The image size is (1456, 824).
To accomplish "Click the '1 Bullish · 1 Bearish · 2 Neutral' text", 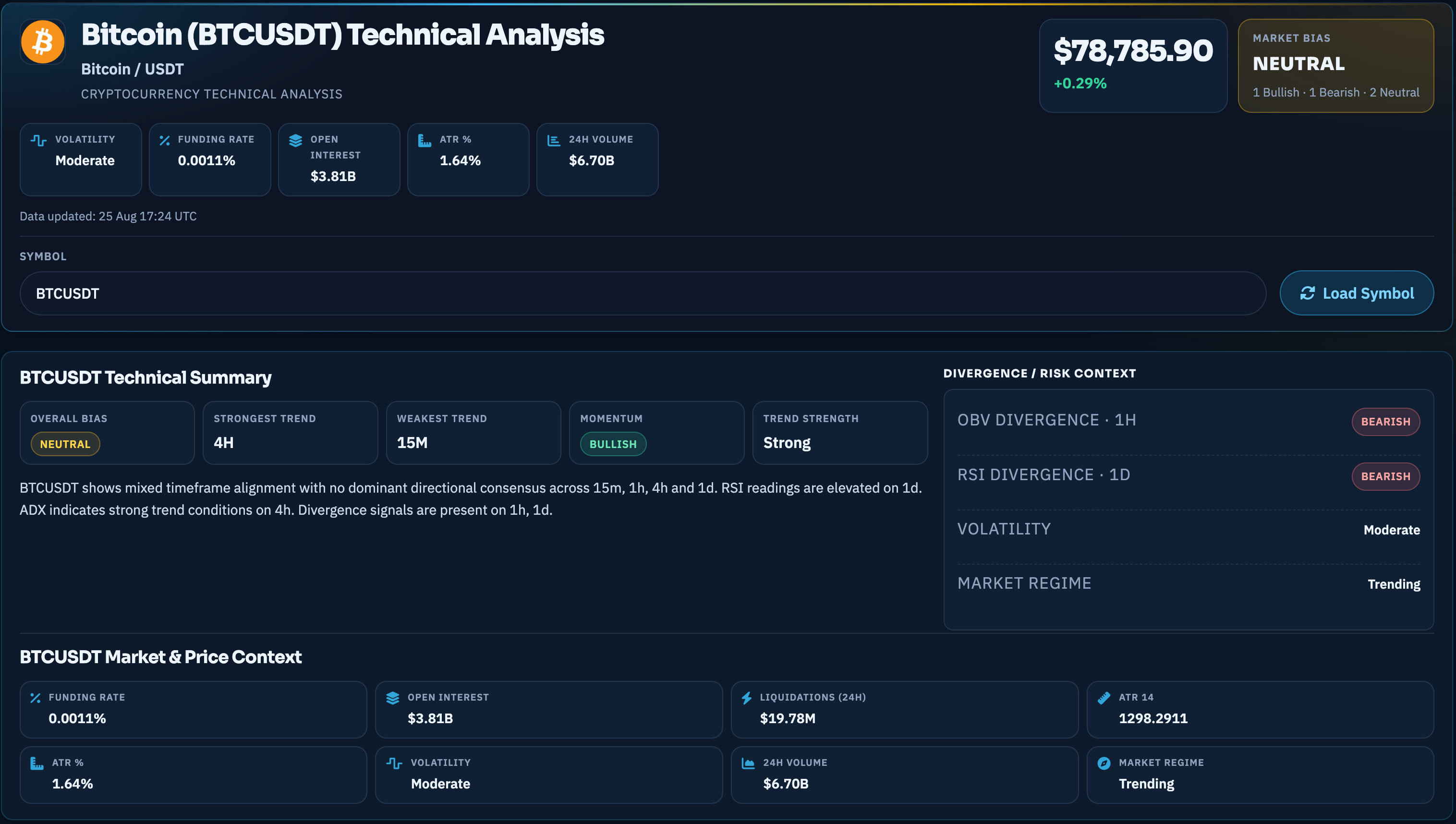I will pos(1335,92).
